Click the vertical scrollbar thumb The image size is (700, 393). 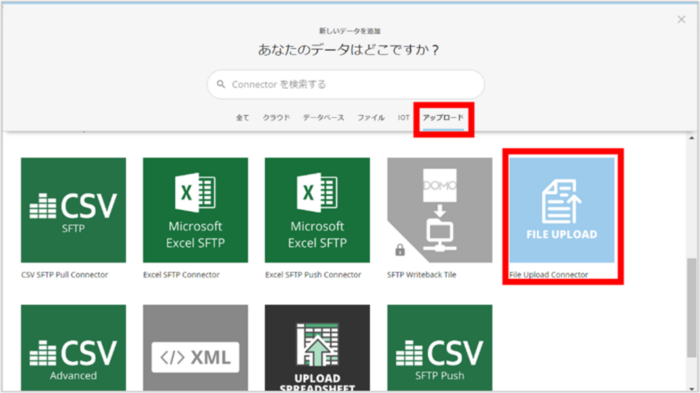[692, 307]
